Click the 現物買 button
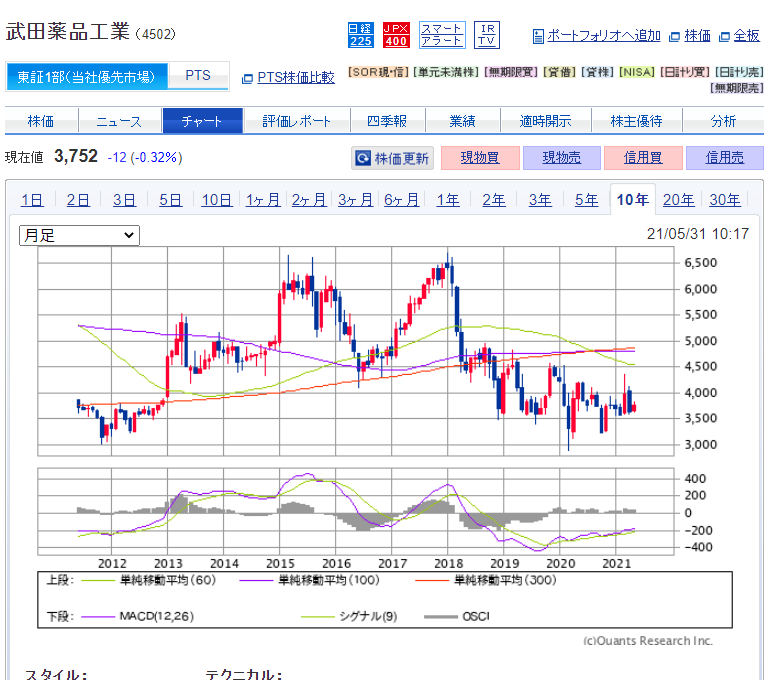The image size is (772, 680). [480, 158]
